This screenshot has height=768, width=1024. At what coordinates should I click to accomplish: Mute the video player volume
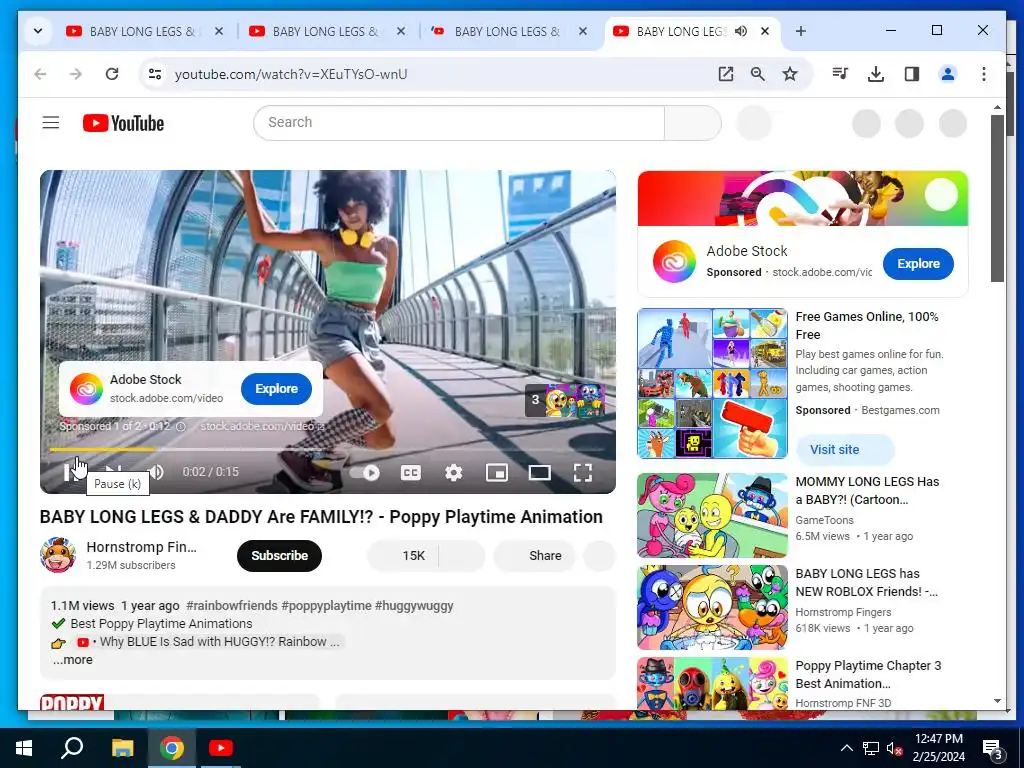155,472
